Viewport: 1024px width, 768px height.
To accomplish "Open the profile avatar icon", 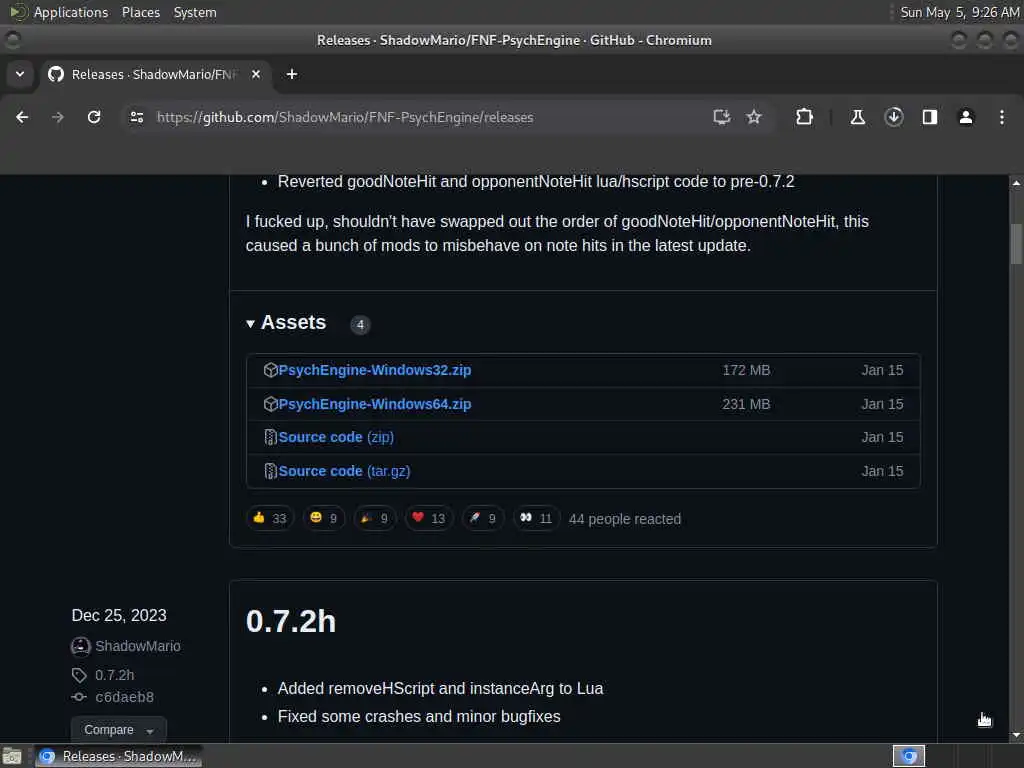I will [965, 118].
